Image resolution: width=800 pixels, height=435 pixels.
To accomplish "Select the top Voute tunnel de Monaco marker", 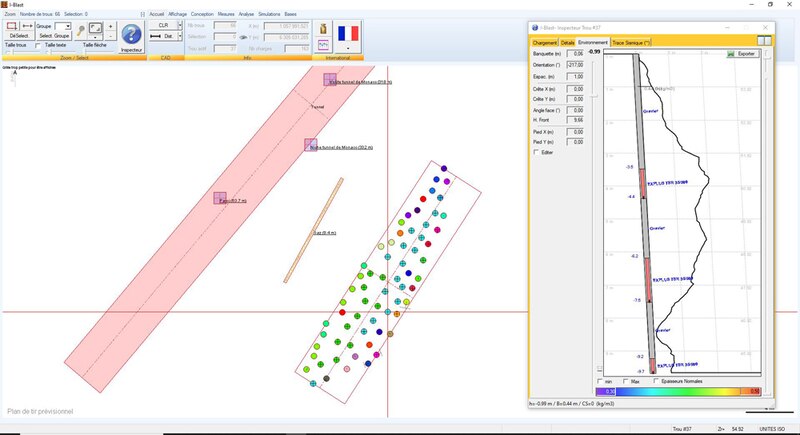I will tap(330, 80).
